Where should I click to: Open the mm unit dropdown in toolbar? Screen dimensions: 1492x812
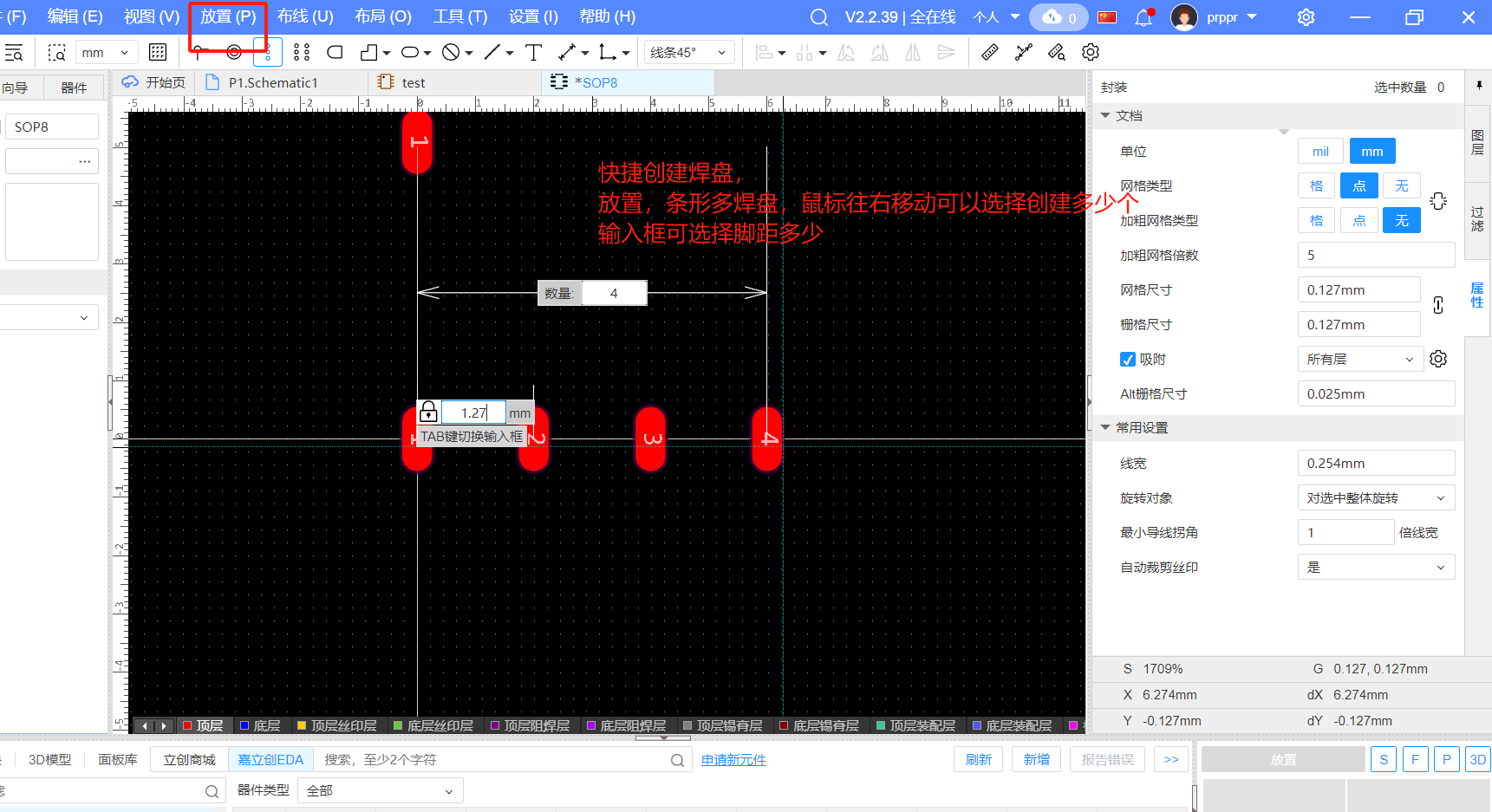(x=106, y=53)
